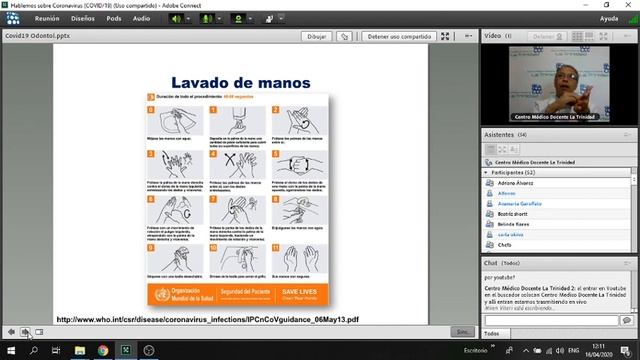The height and width of the screenshot is (360, 640).
Task: Expand the speaker options dropdown arrow
Action: [x=188, y=19]
